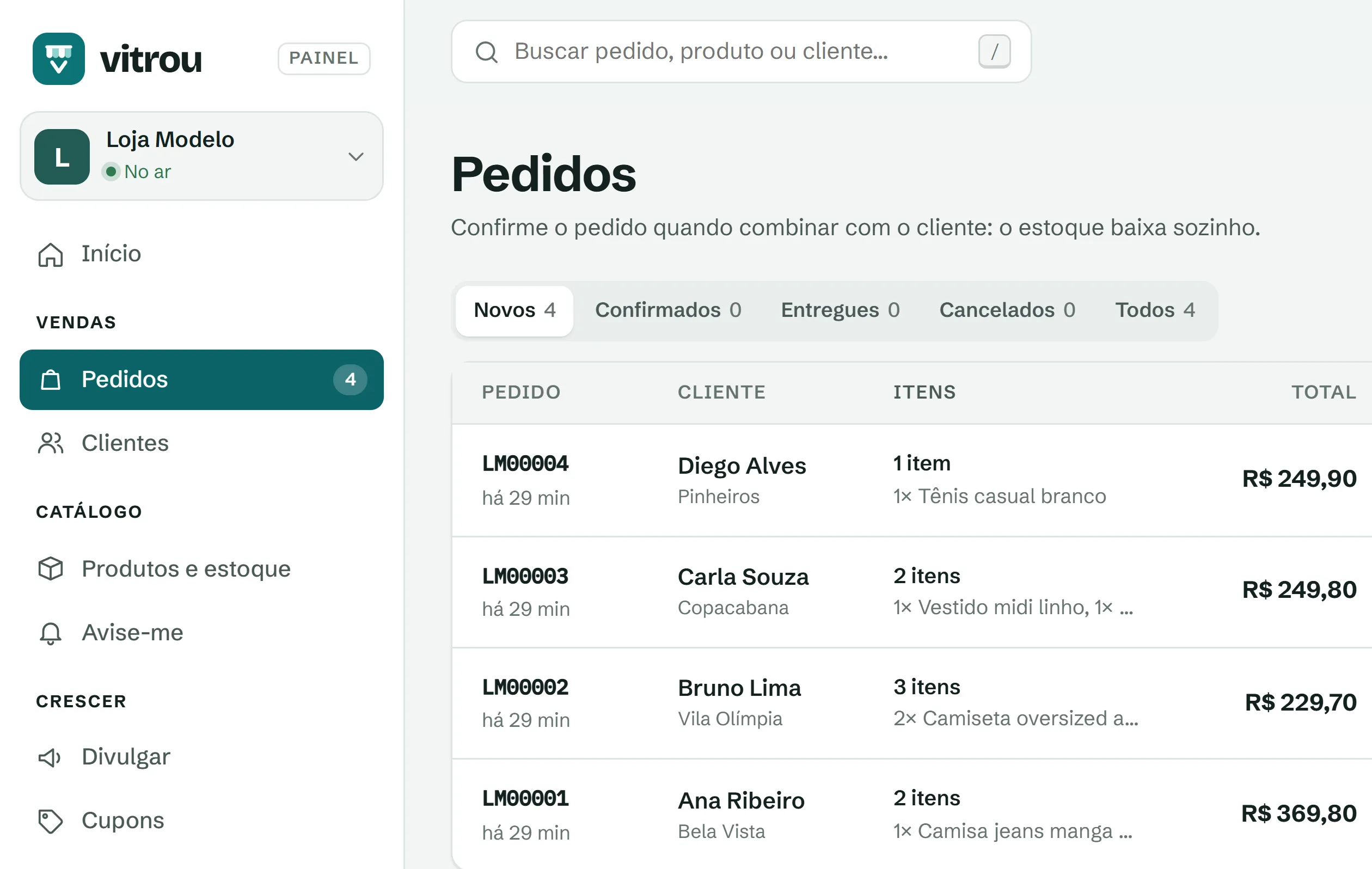This screenshot has width=1372, height=869.
Task: Click the Cupons tag icon
Action: coord(51,821)
